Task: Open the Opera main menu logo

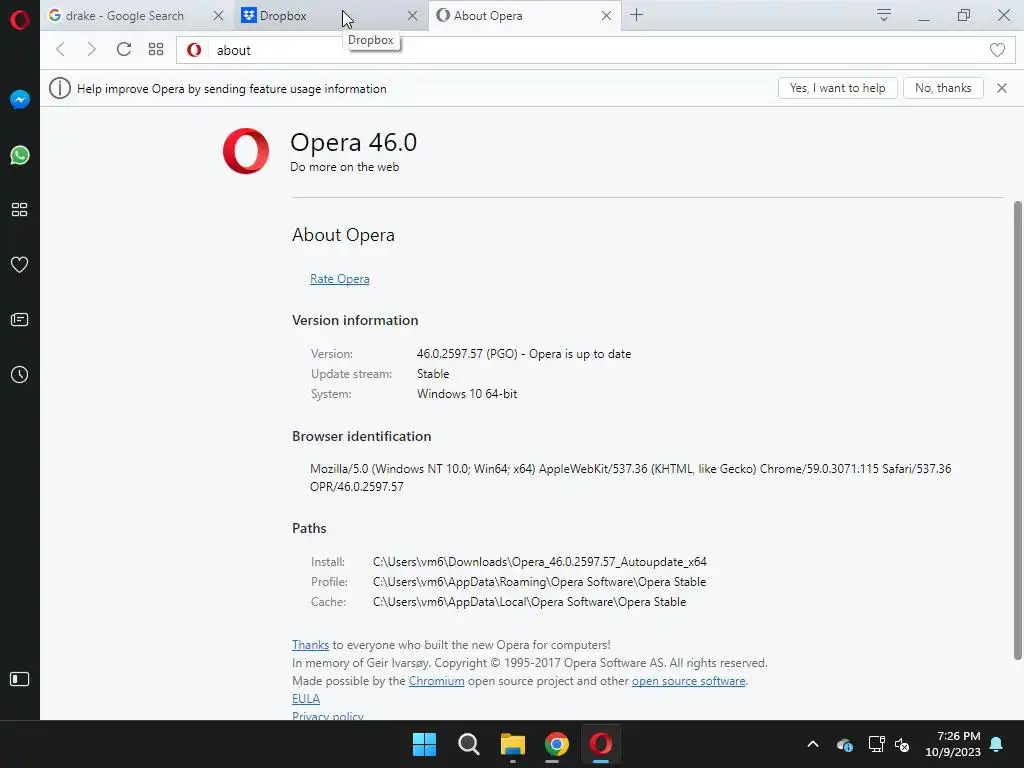Action: tap(20, 20)
